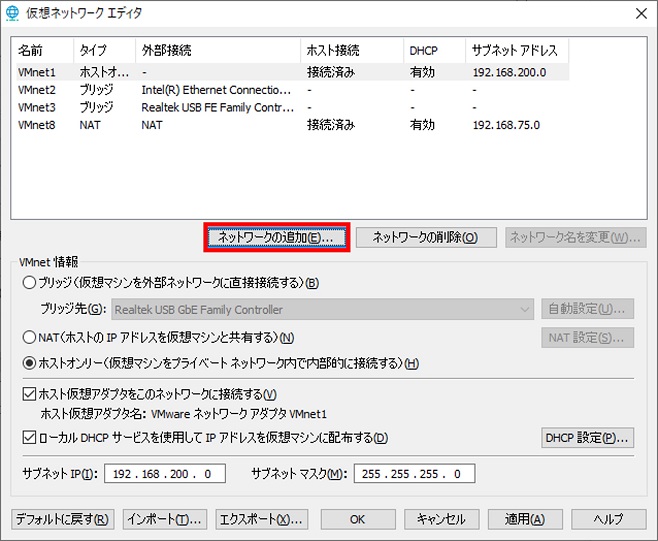Click ネットワークの削除 button
Screen dimensions: 658x541
pos(426,238)
